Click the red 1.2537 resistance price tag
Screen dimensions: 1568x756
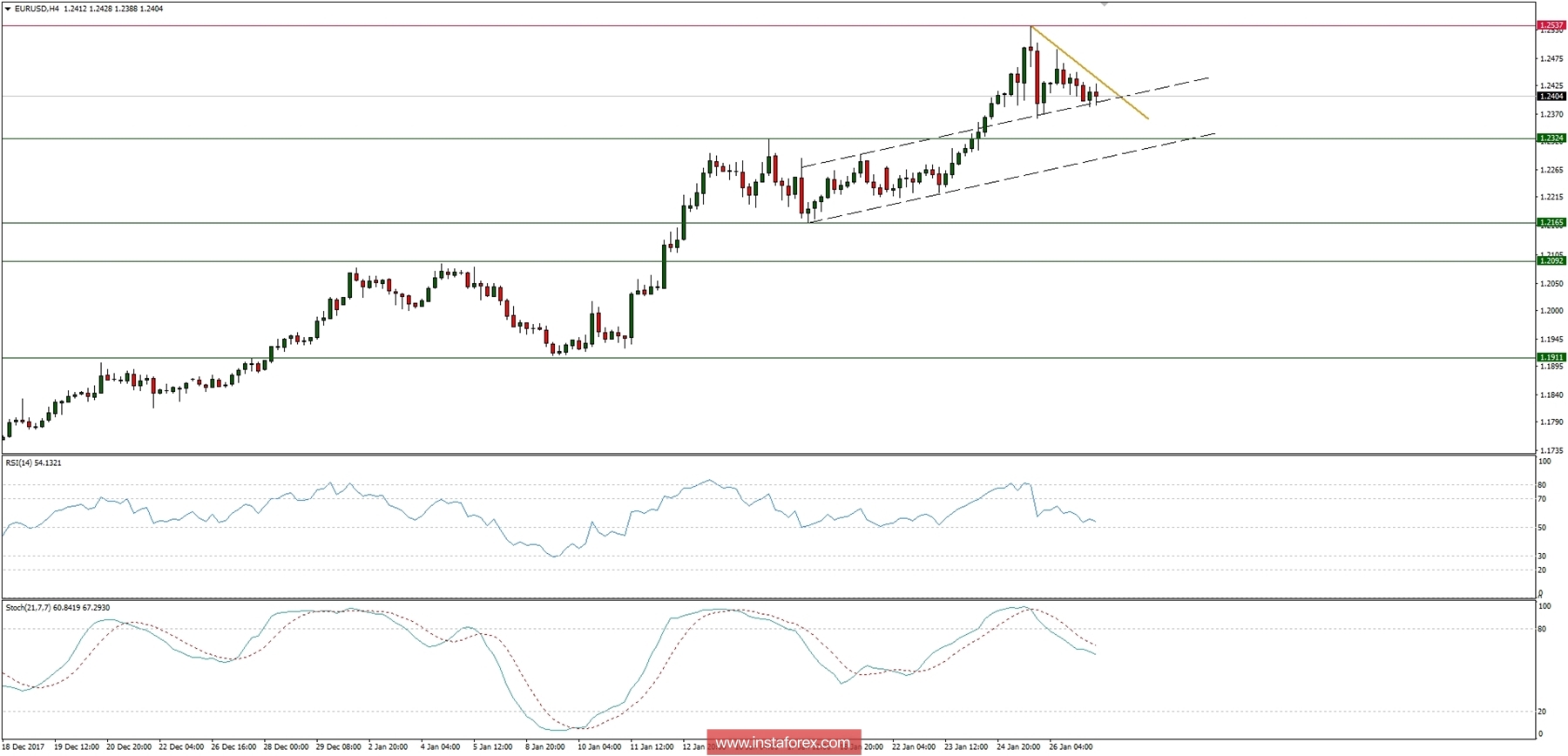pyautogui.click(x=1551, y=25)
